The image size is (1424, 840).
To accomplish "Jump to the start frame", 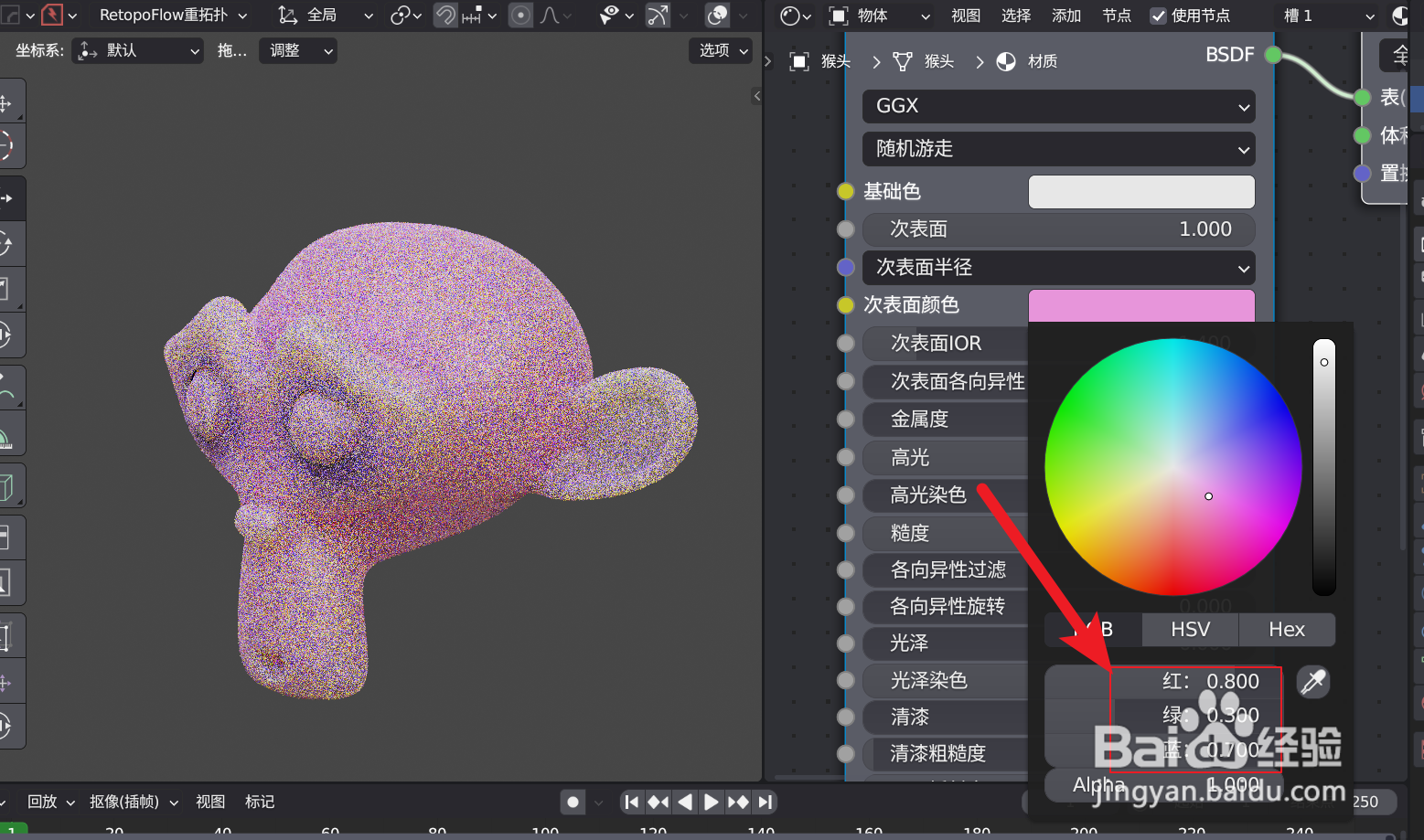I will pyautogui.click(x=632, y=803).
